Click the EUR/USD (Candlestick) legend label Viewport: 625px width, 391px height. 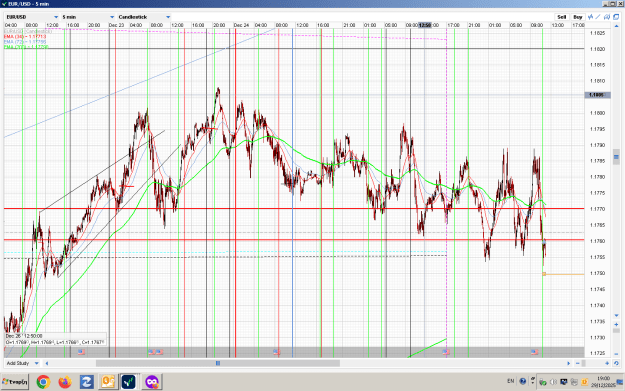[x=28, y=31]
